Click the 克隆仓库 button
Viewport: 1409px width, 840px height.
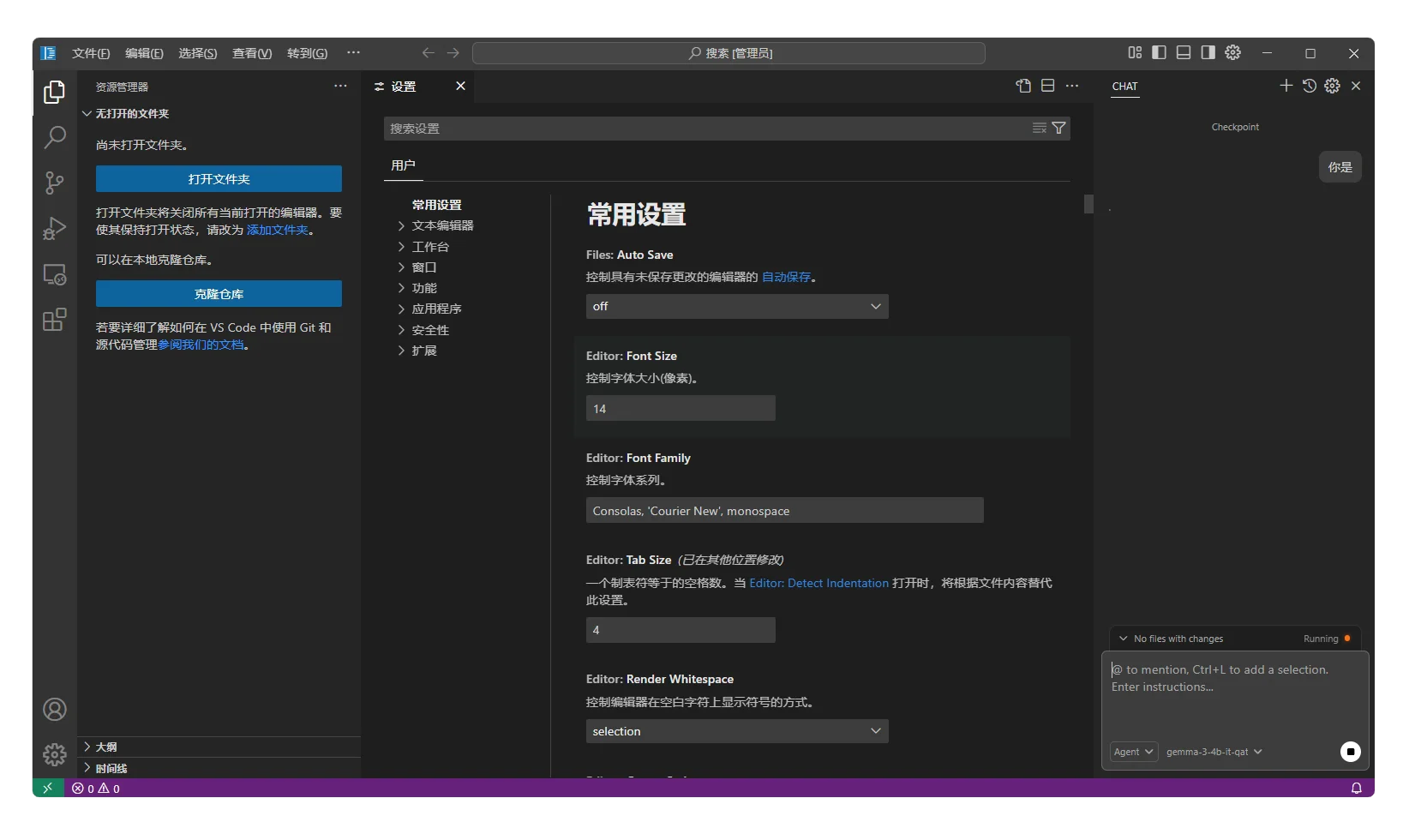tap(219, 294)
